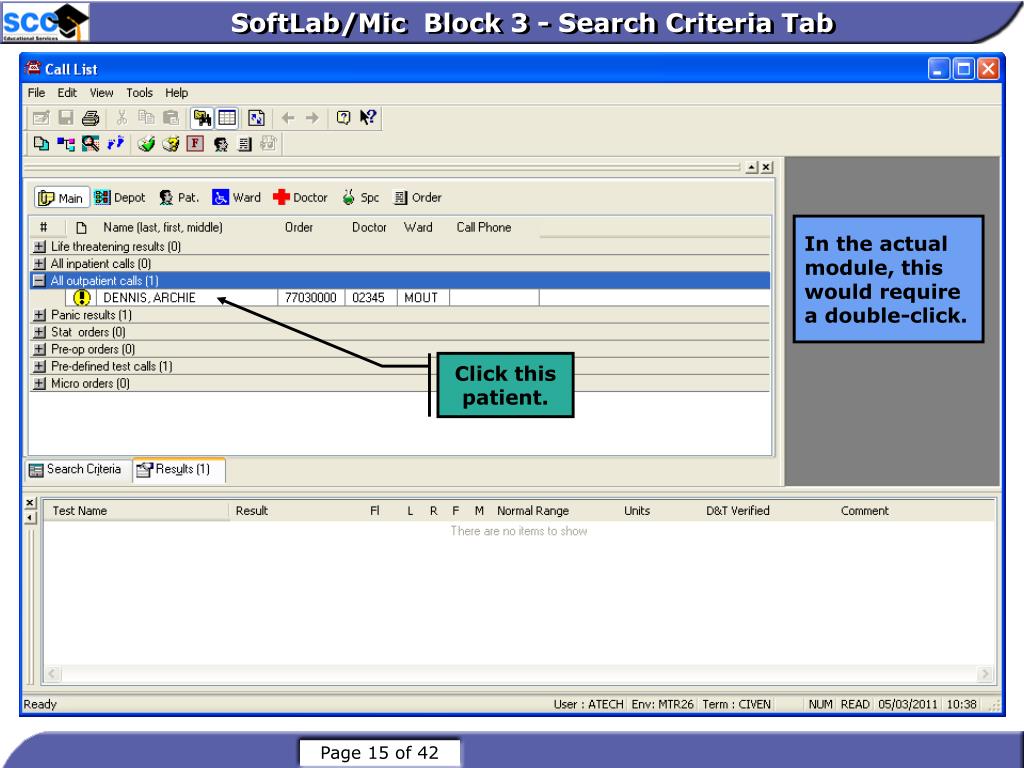Click the red F toolbar icon
Viewport: 1024px width, 768px height.
pyautogui.click(x=195, y=144)
